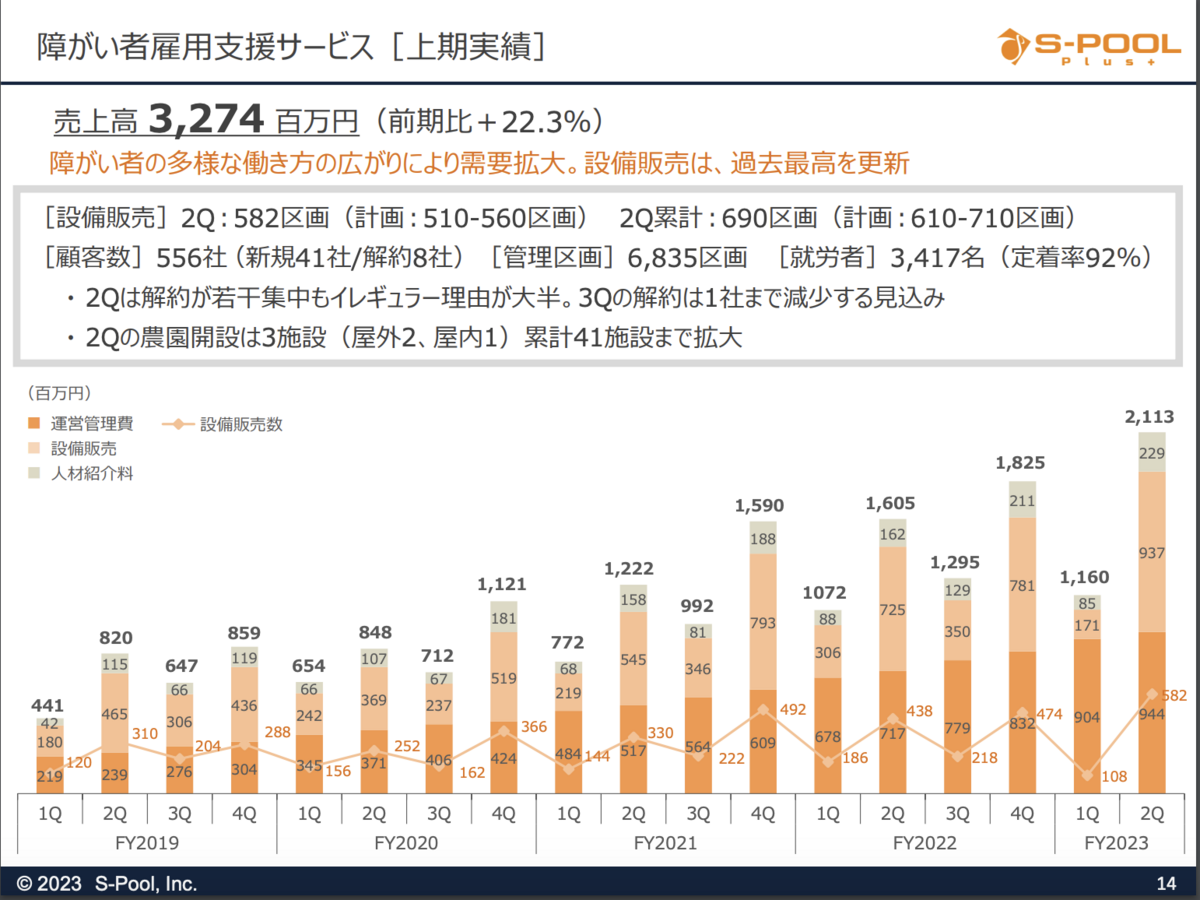
Task: Click the (百万円) unit label
Action: pyautogui.click(x=59, y=393)
